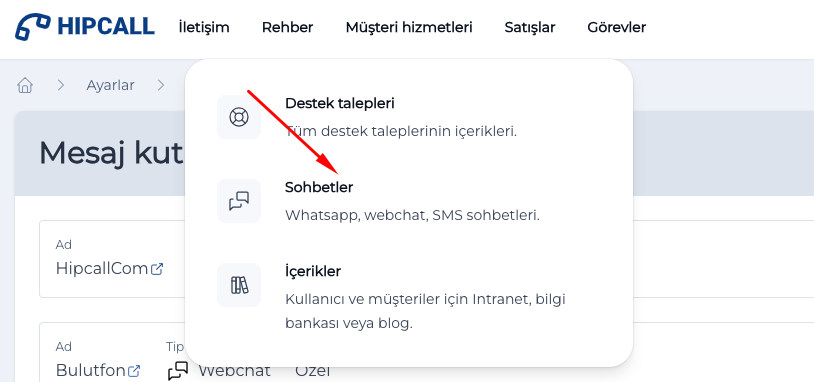
Task: Go to home via breadcrumb house icon
Action: (x=24, y=85)
